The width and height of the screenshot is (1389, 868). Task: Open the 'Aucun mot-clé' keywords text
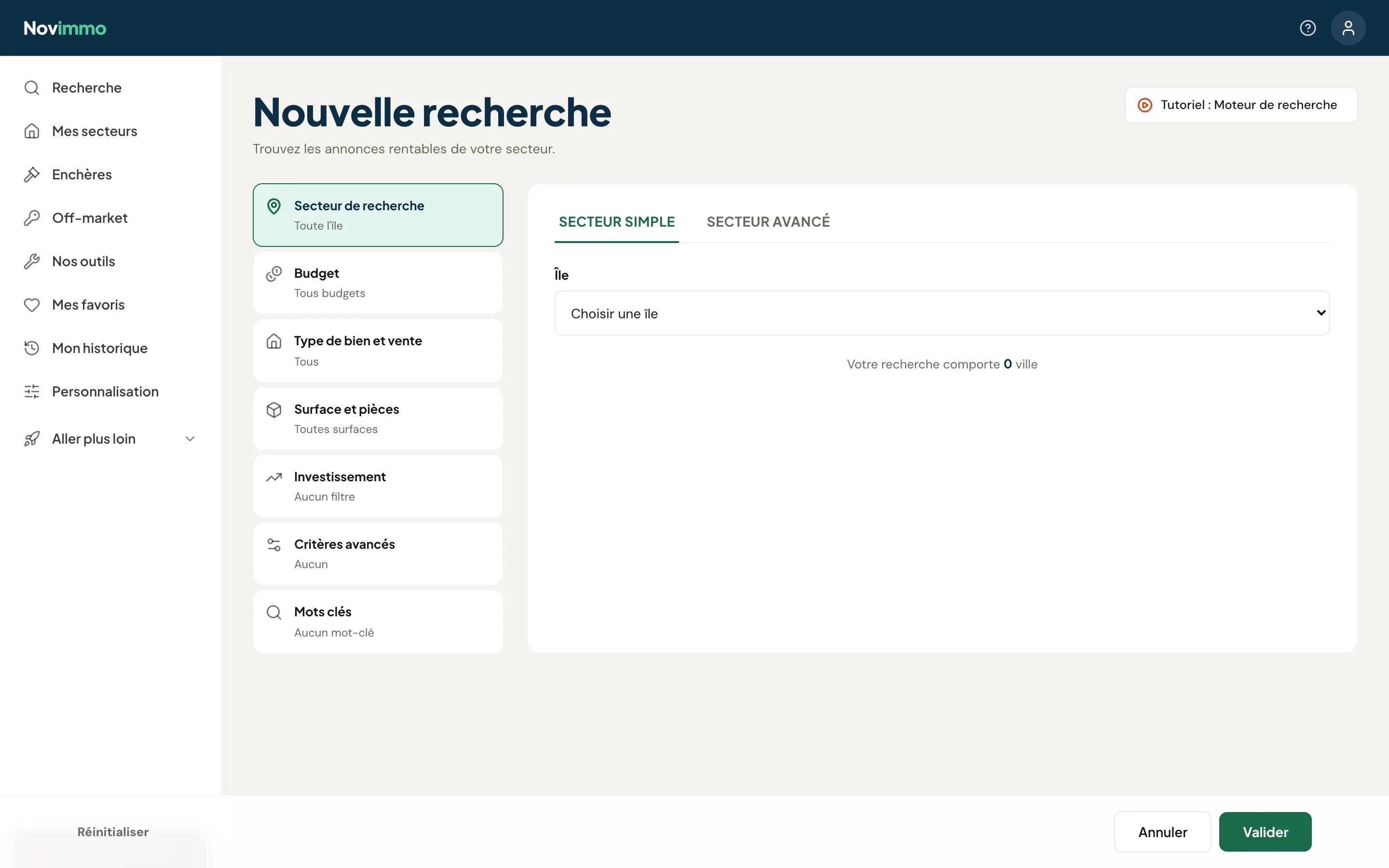(x=334, y=633)
